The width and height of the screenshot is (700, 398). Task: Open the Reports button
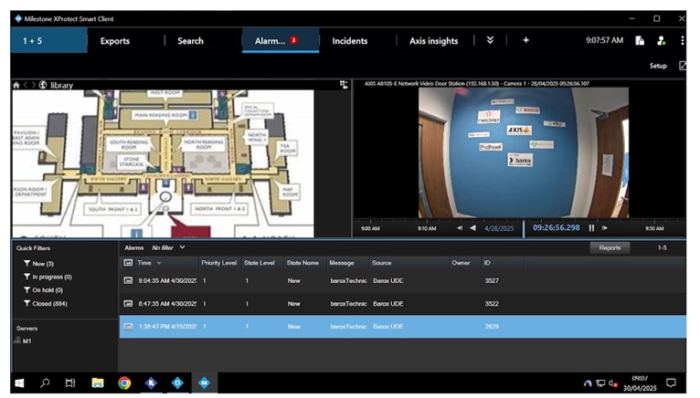pos(609,248)
